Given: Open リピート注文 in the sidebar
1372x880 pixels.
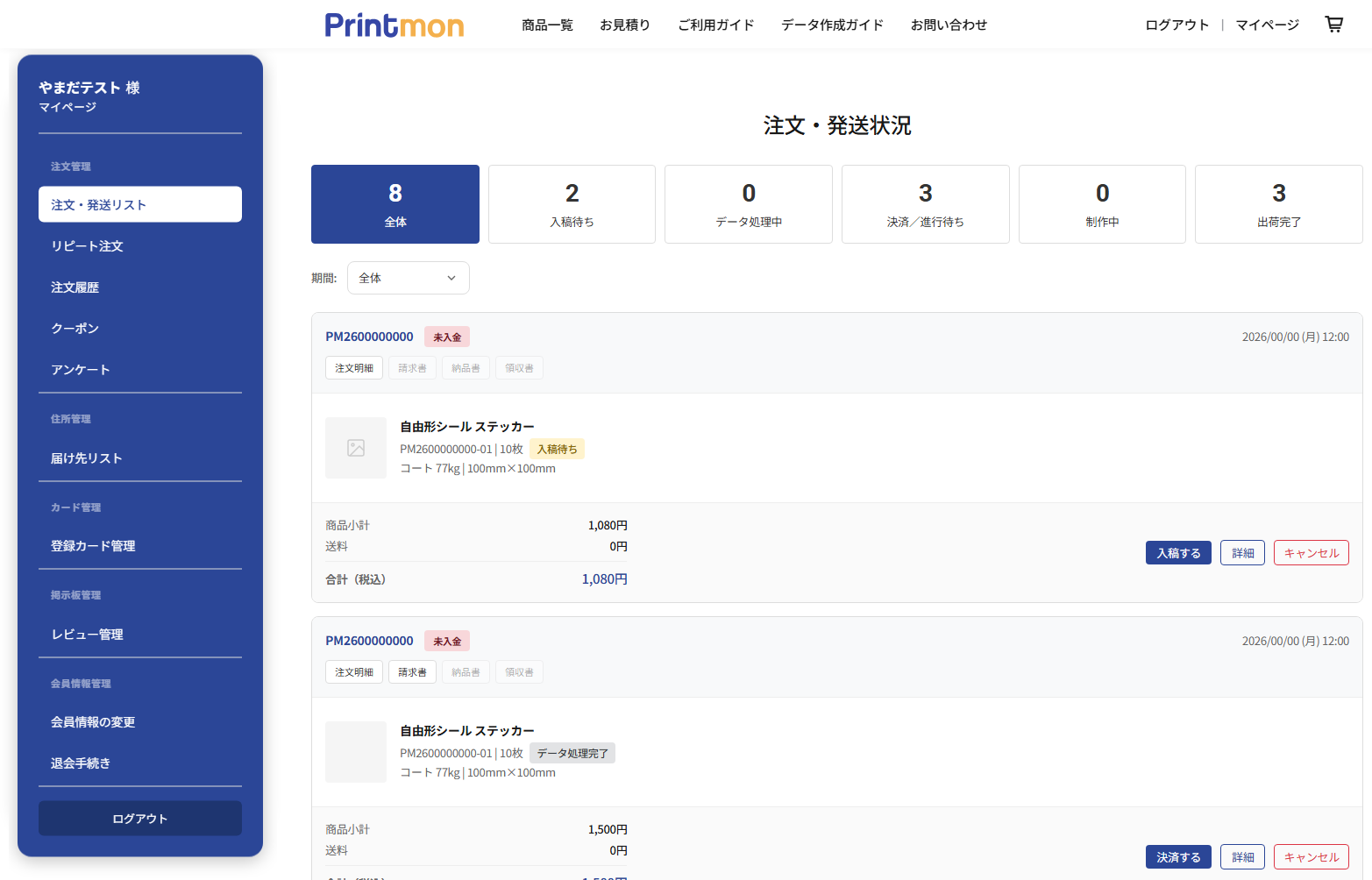Looking at the screenshot, I should click(x=87, y=246).
